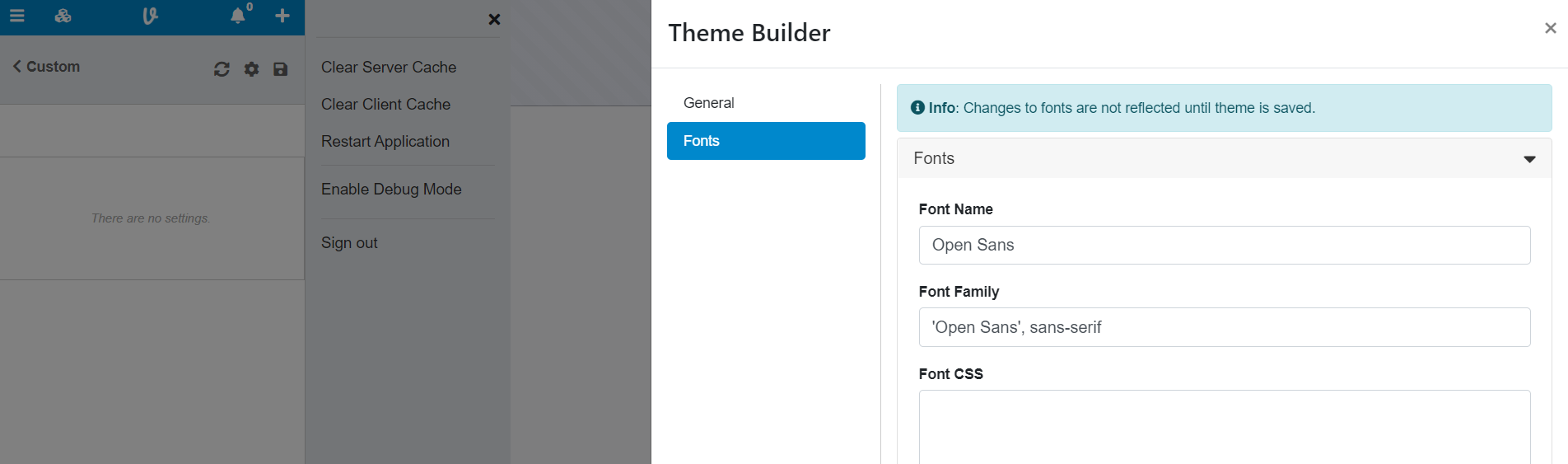Close the admin menu with the X

(494, 19)
